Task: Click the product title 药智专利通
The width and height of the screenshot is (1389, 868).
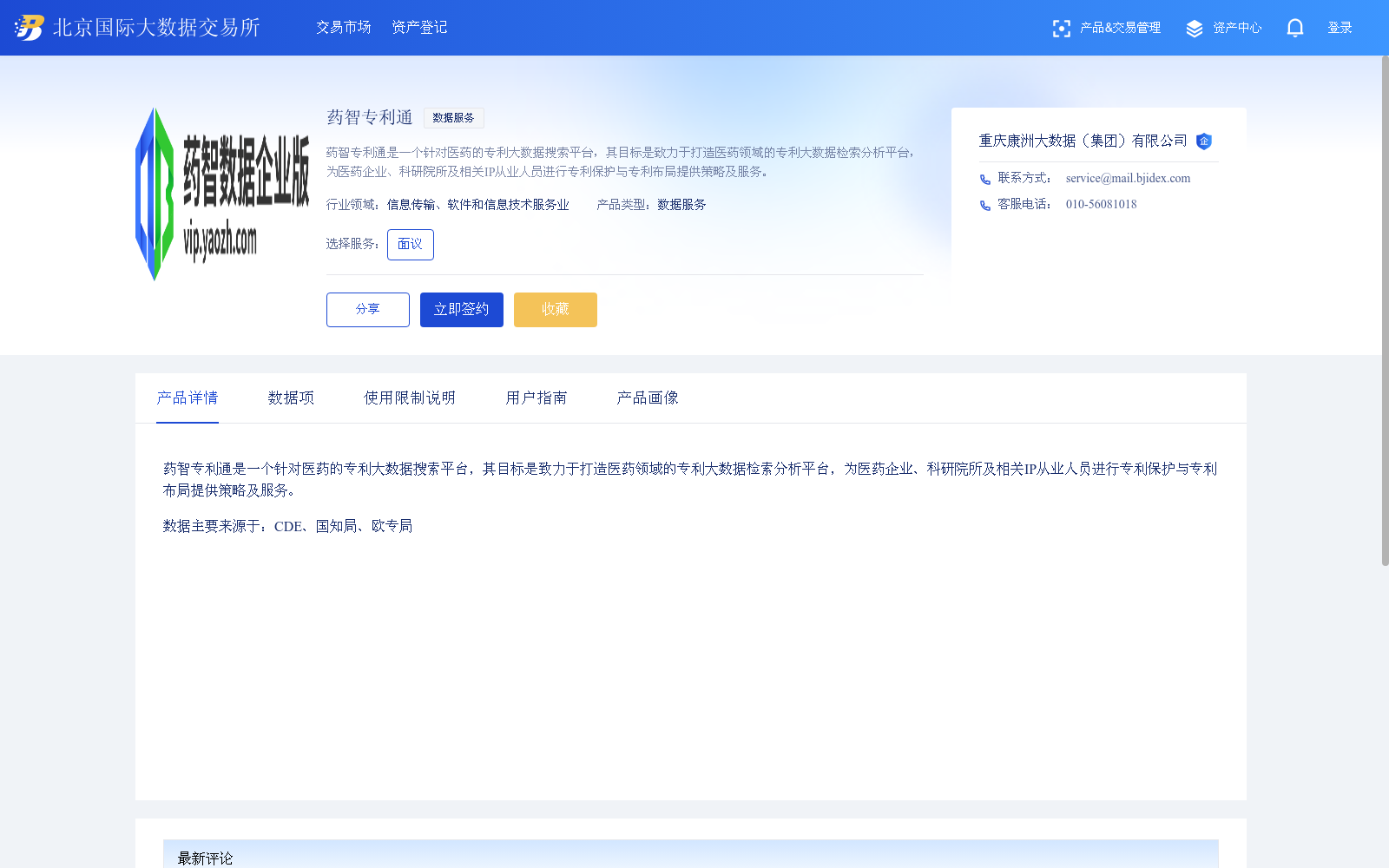Action: click(370, 117)
